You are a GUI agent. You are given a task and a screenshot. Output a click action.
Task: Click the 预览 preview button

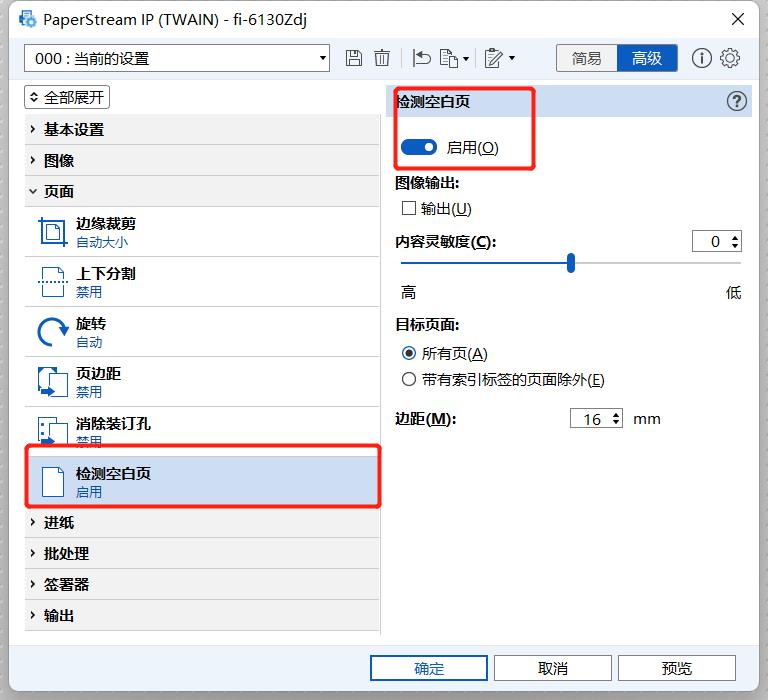tap(676, 668)
